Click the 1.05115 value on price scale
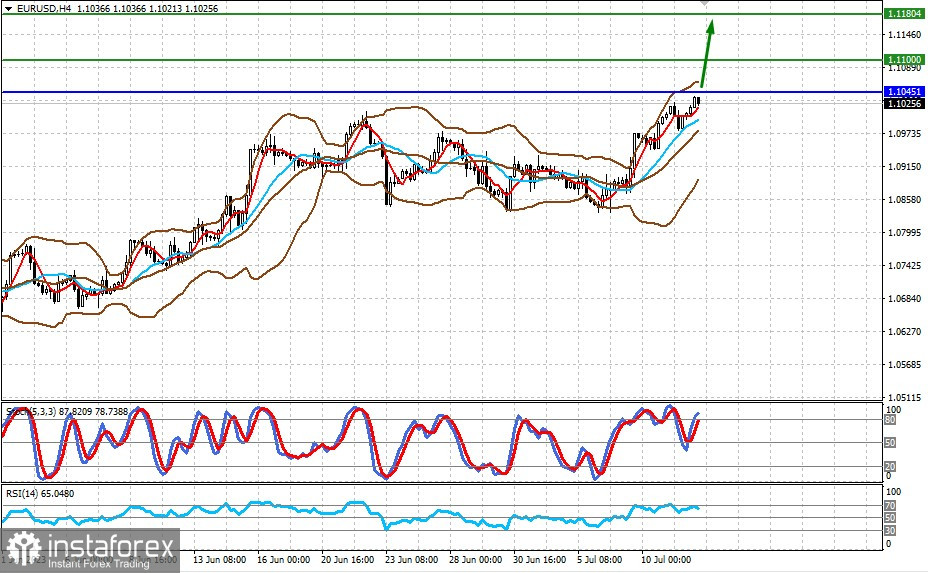928x573 pixels. coord(904,398)
